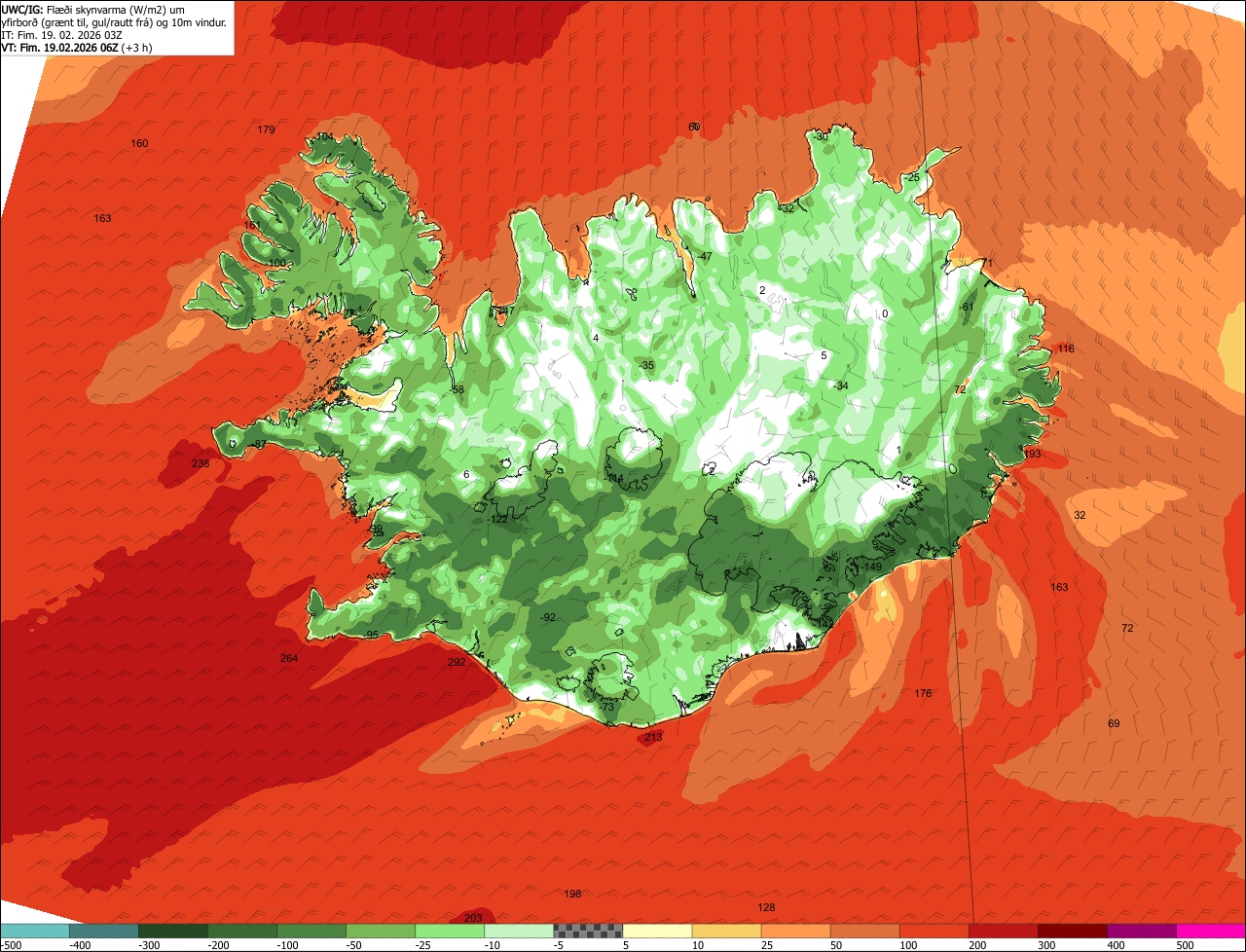The height and width of the screenshot is (952, 1246).
Task: Click the map value '238' west of Iceland
Action: [201, 464]
